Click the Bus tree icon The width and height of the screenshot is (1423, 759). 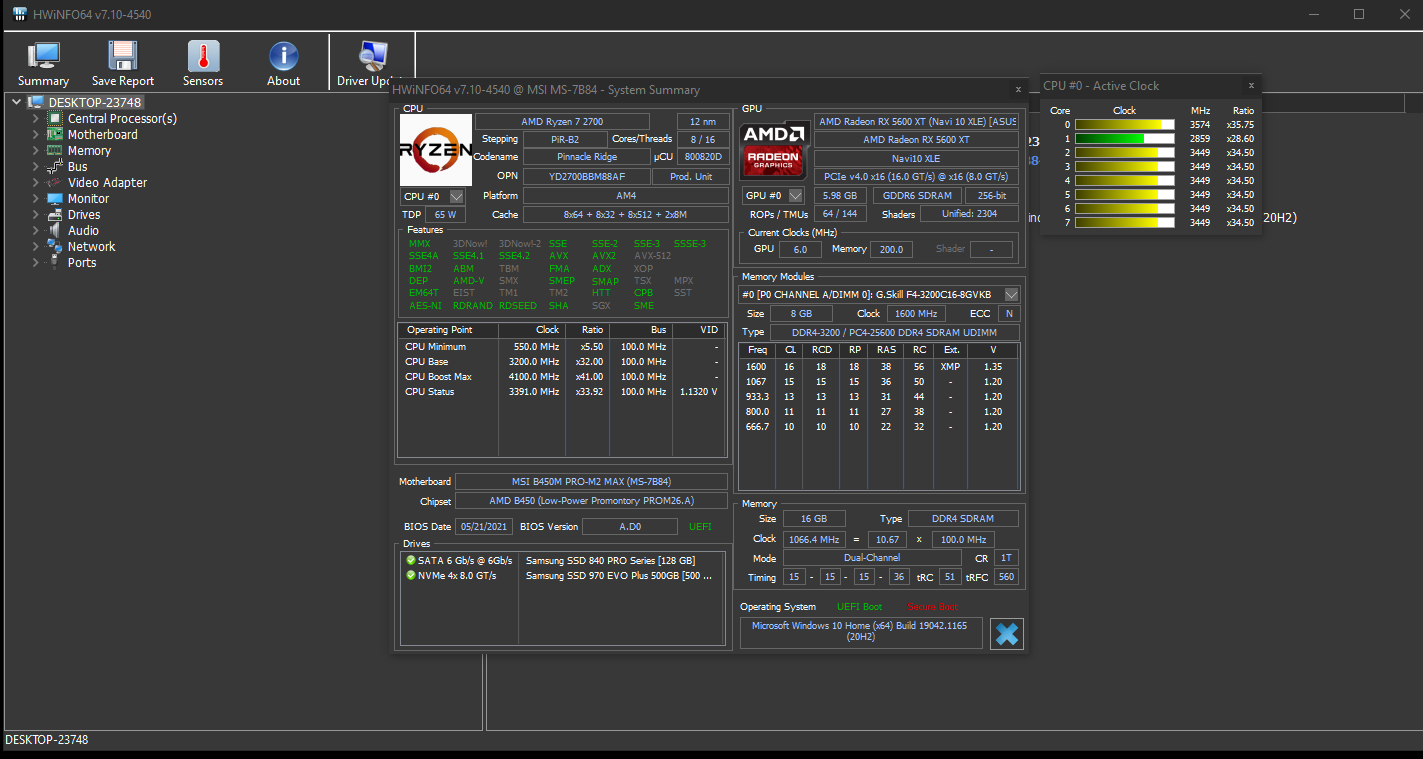click(x=56, y=166)
